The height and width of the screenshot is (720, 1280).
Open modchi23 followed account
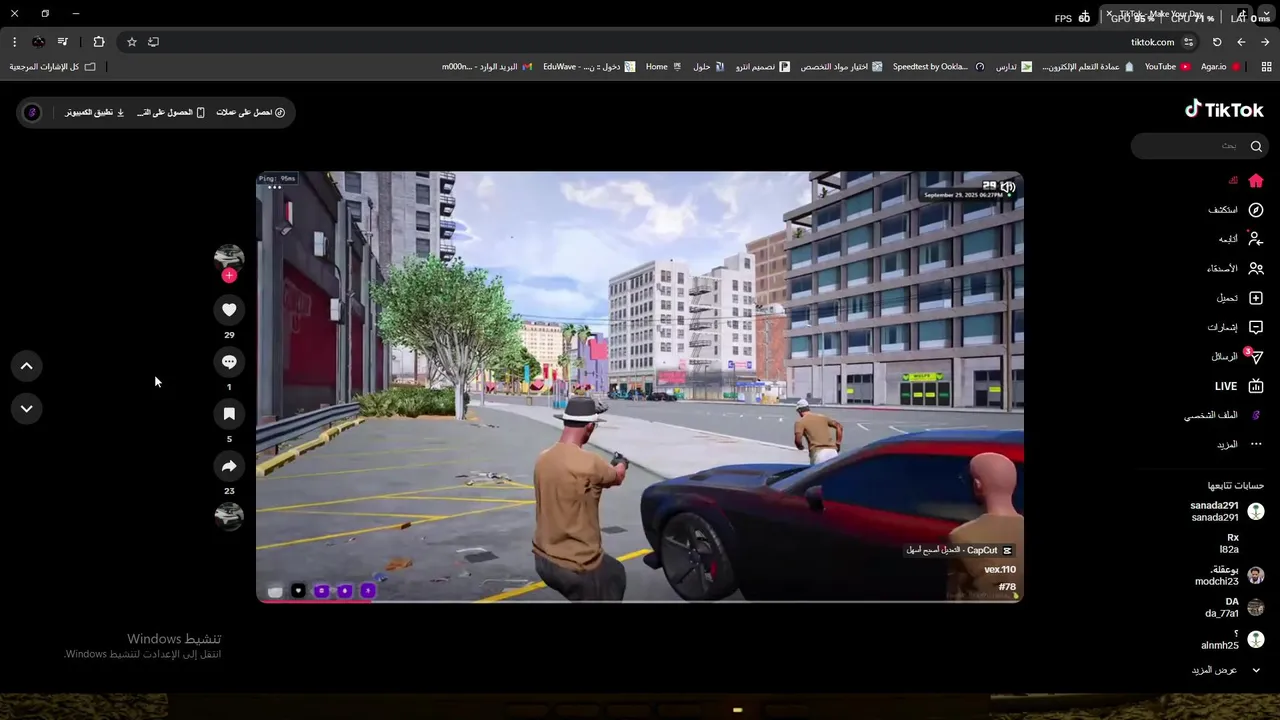coord(1229,575)
